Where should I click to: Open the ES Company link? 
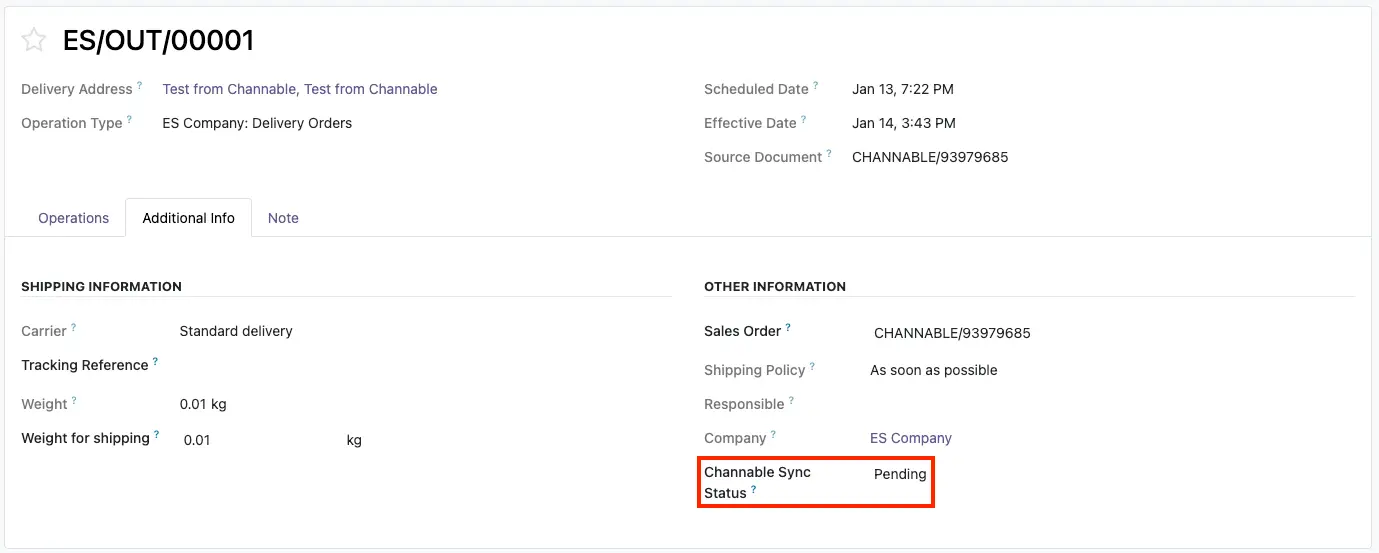[910, 438]
